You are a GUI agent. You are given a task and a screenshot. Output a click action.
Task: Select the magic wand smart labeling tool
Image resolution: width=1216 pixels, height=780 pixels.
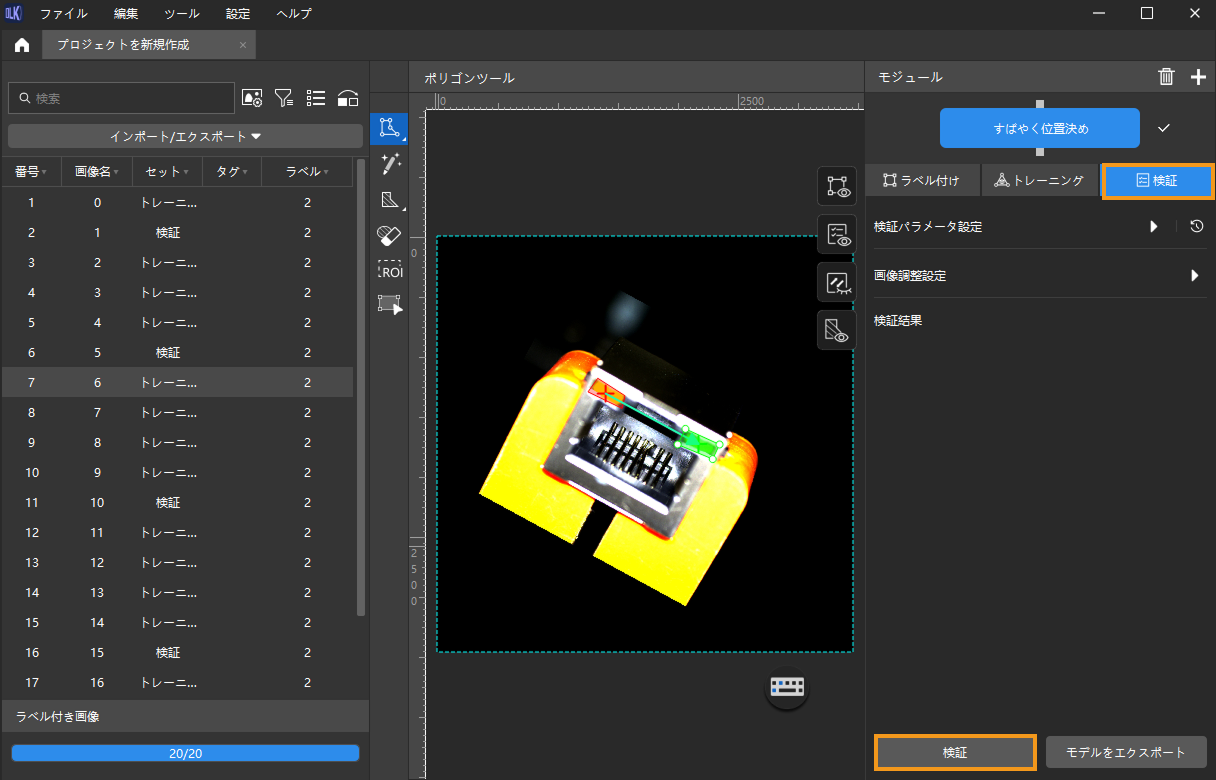(389, 164)
